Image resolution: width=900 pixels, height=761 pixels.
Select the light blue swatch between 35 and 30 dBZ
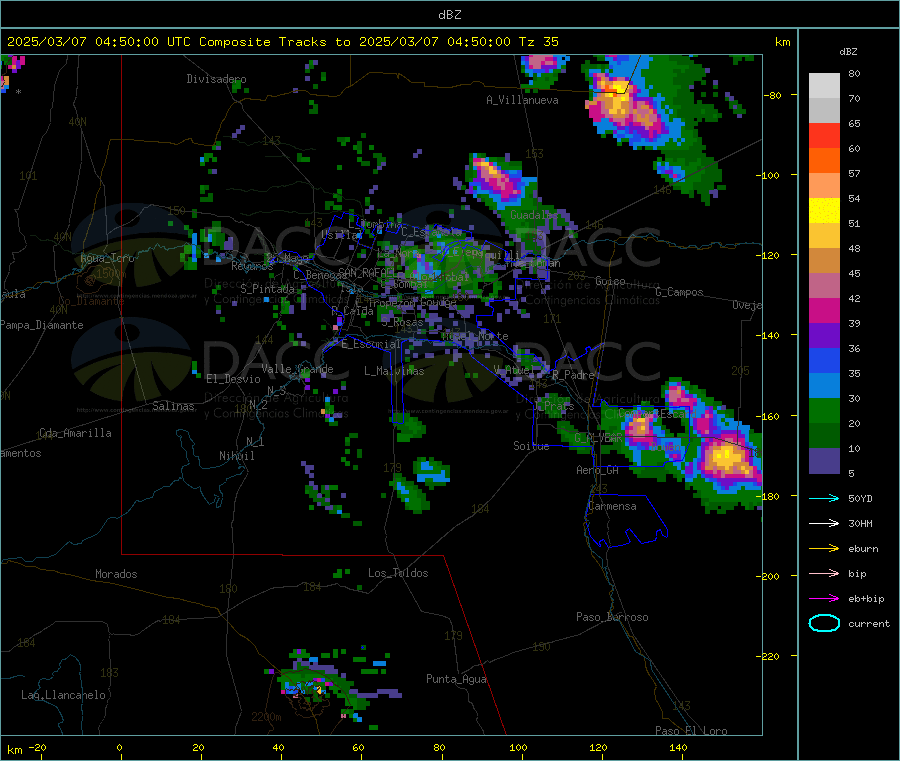824,386
